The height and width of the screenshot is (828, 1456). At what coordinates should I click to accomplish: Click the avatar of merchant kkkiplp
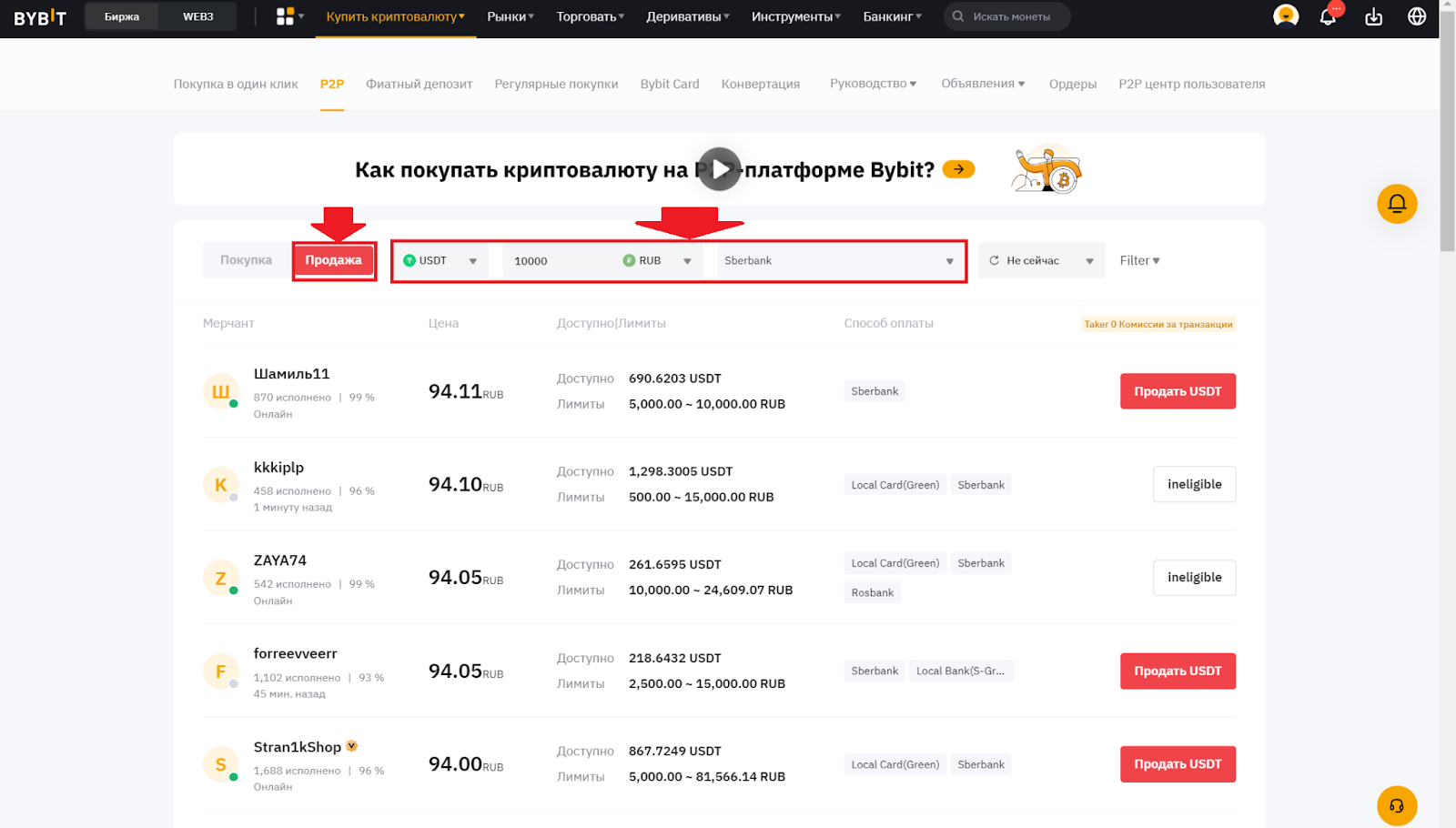[220, 485]
